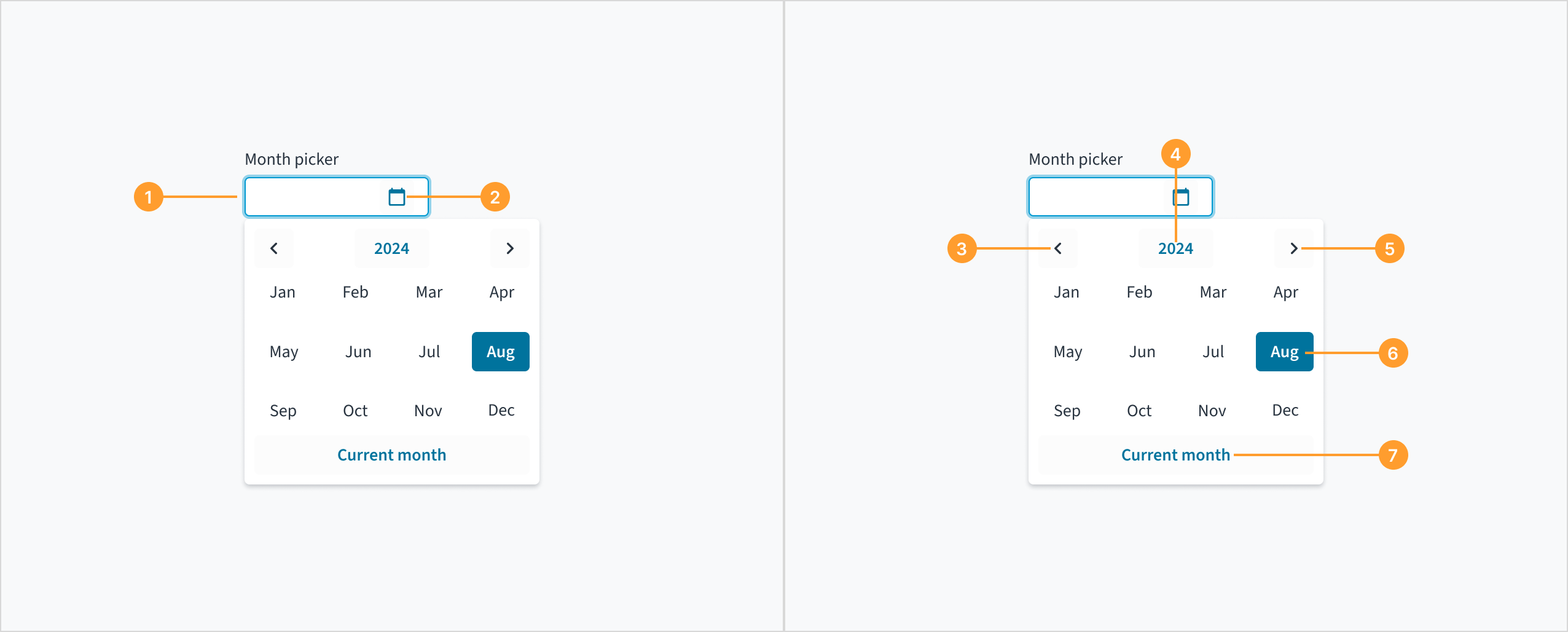Image resolution: width=1568 pixels, height=632 pixels.
Task: Click the orange badge numbered 2
Action: (495, 197)
